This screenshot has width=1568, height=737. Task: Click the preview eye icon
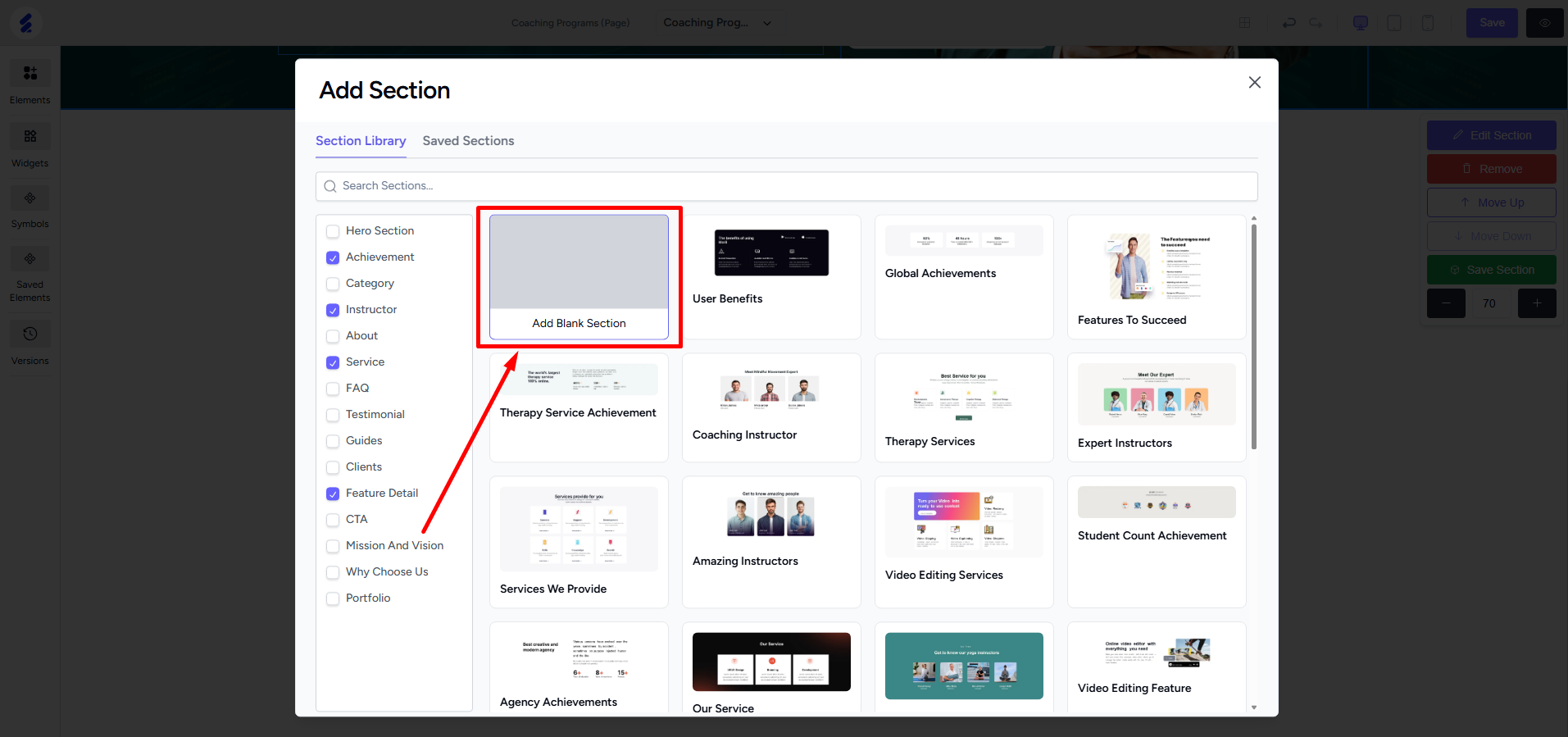pos(1545,23)
